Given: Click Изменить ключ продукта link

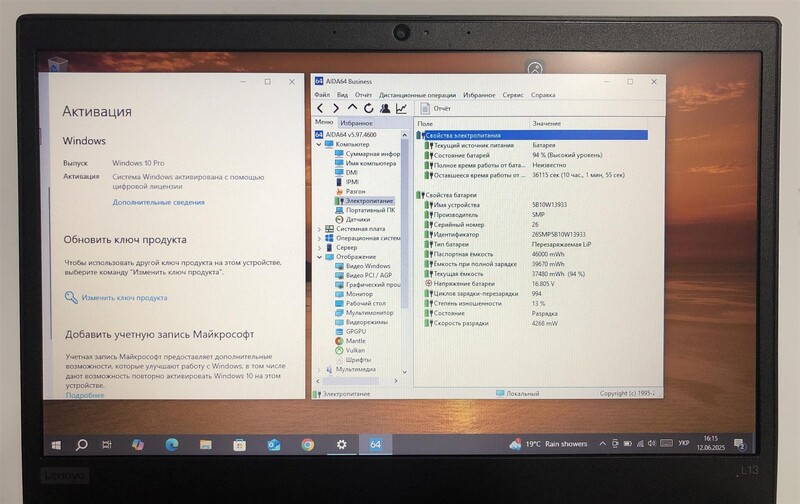Looking at the screenshot, I should pos(124,298).
